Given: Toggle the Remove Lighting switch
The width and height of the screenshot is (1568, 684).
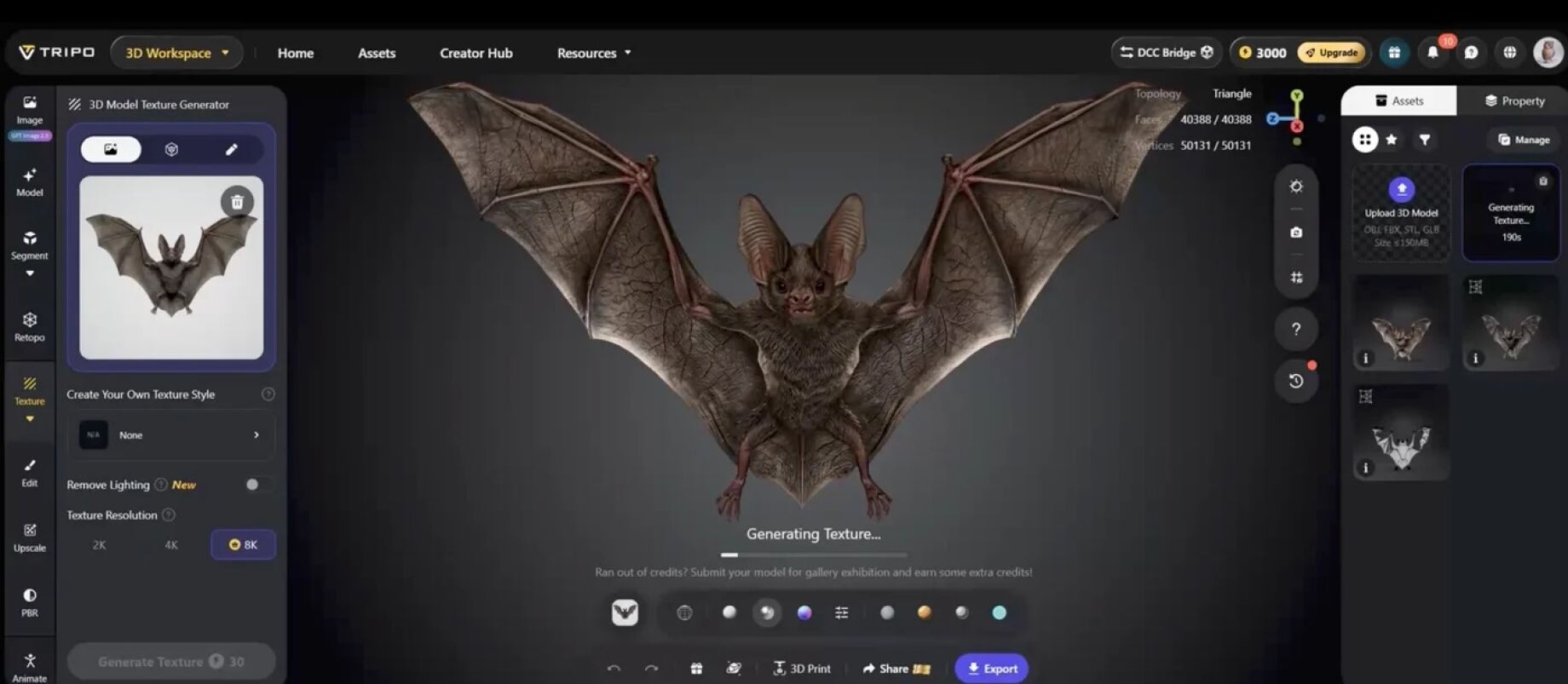Looking at the screenshot, I should (257, 485).
